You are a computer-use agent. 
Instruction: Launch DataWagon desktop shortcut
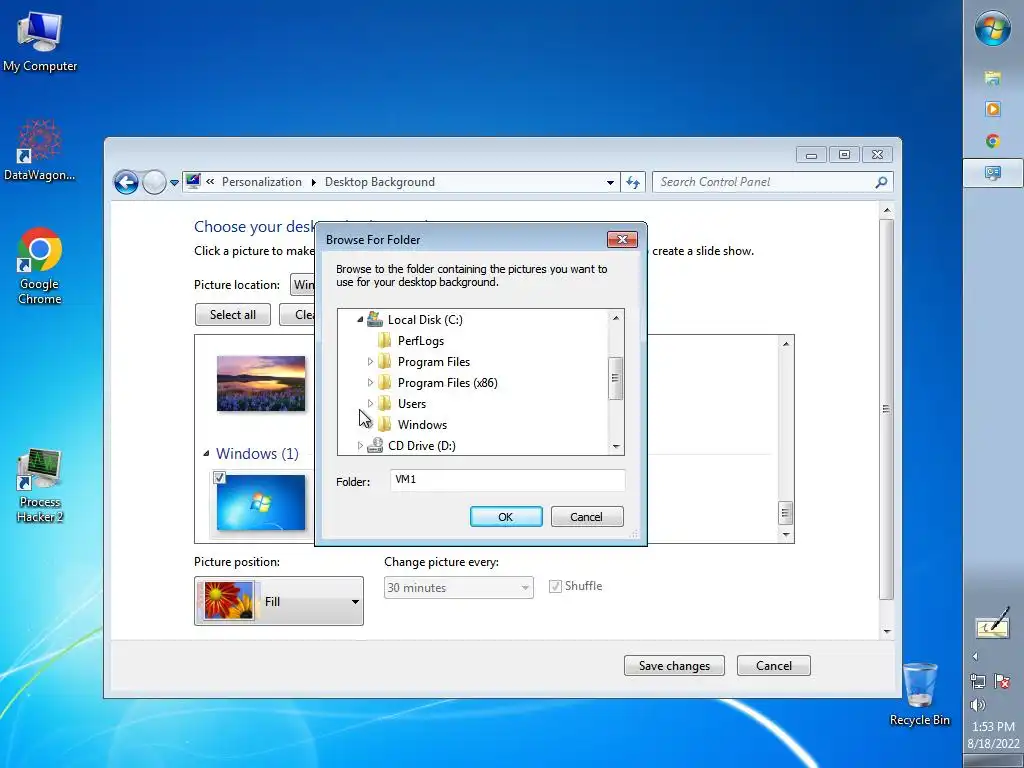tap(39, 151)
